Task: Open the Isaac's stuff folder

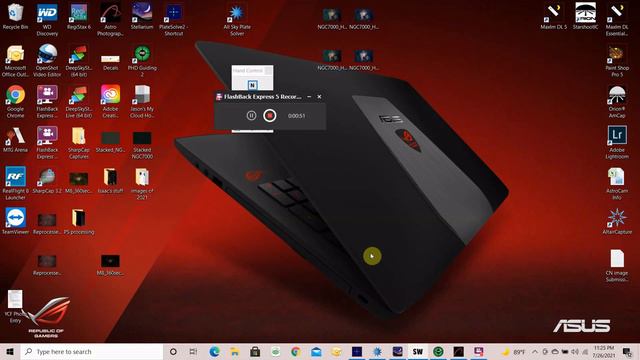Action: [x=110, y=180]
